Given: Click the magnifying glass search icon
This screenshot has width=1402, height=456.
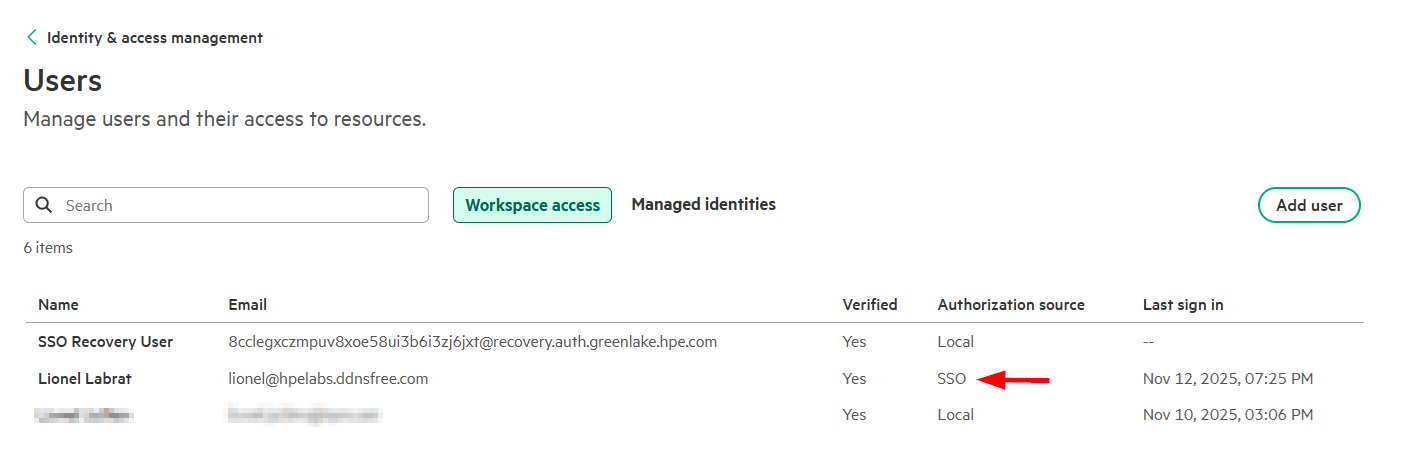Looking at the screenshot, I should 44,205.
